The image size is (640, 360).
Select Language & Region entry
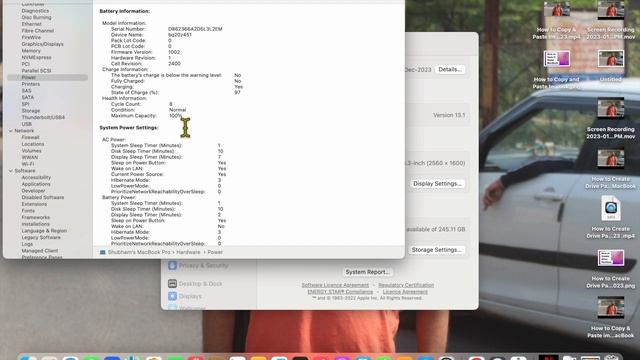pos(44,231)
